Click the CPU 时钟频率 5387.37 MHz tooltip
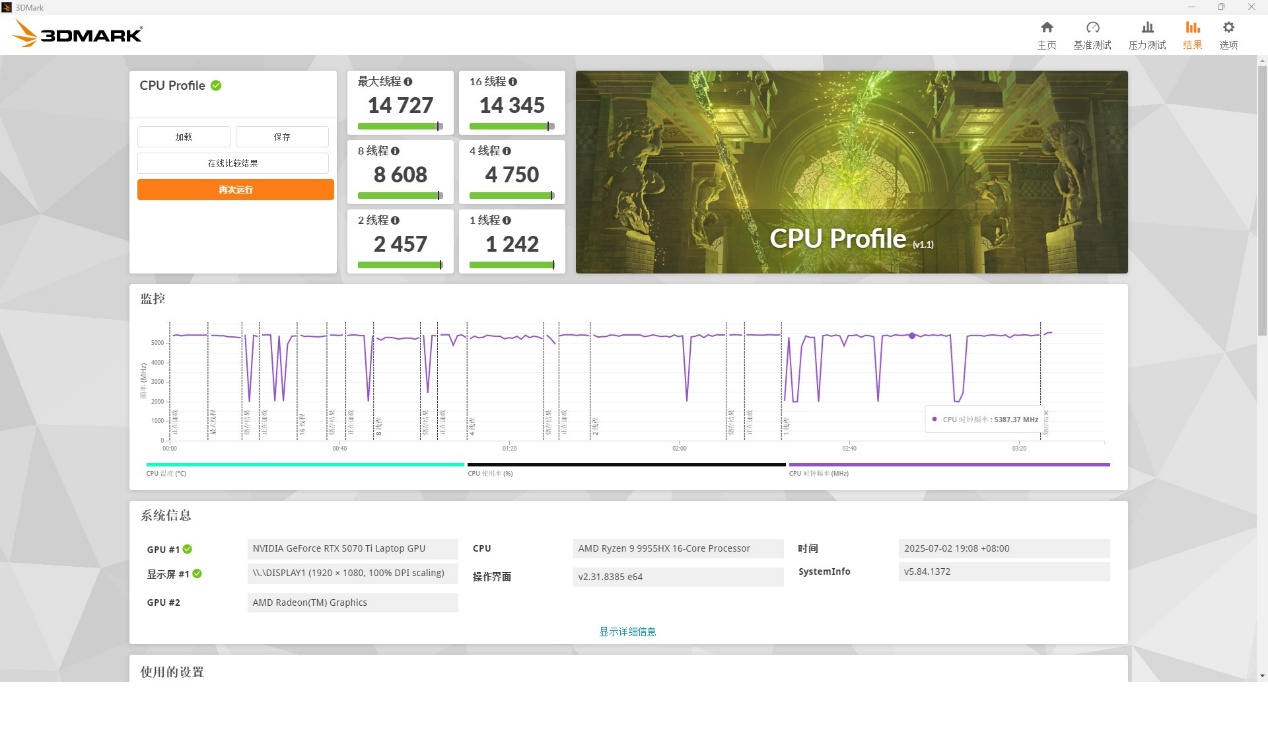 983,420
